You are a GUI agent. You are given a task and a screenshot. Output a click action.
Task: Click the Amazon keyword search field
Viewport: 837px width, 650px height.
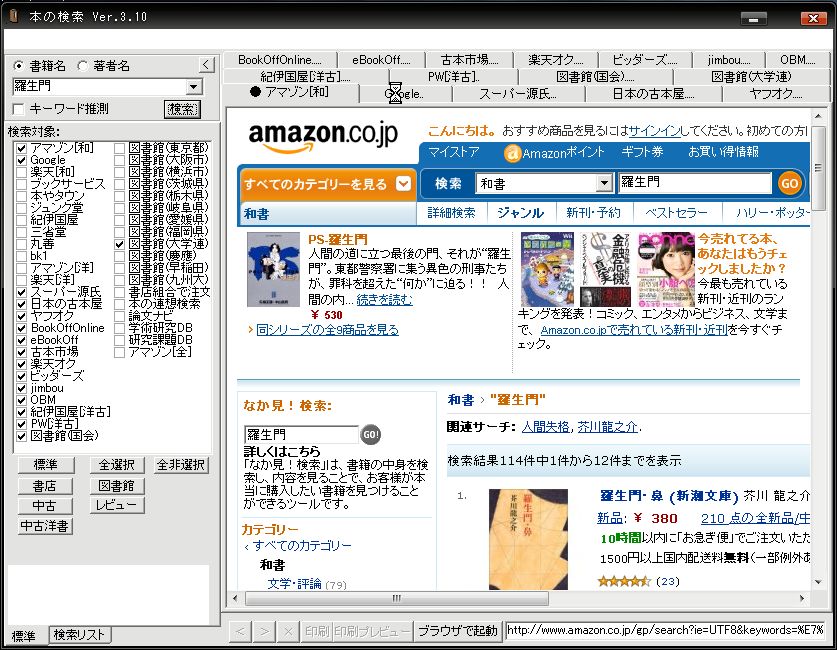(x=694, y=183)
